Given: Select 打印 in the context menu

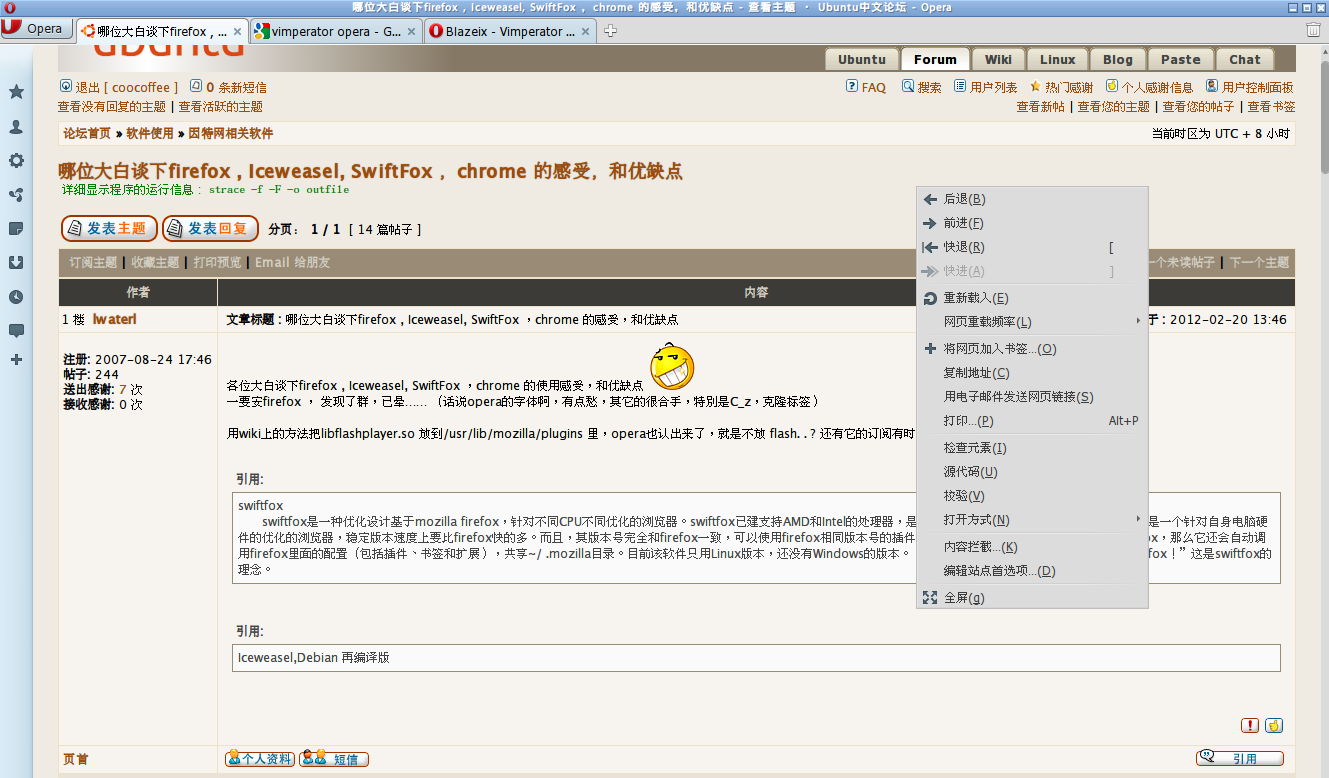Looking at the screenshot, I should click(x=1032, y=421).
